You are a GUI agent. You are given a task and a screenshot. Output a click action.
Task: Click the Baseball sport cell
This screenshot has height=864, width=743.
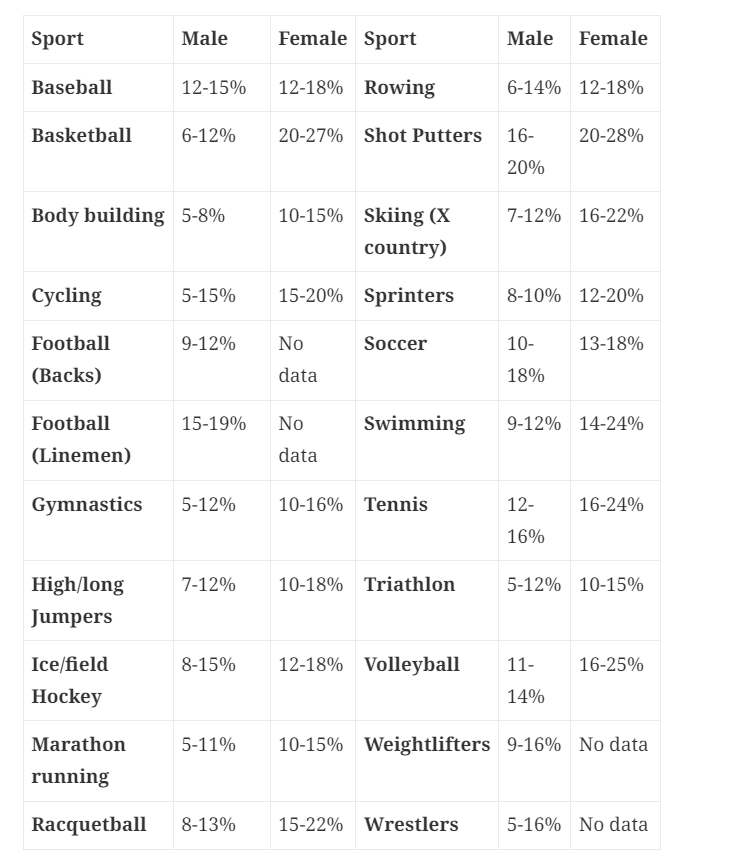pyautogui.click(x=72, y=87)
